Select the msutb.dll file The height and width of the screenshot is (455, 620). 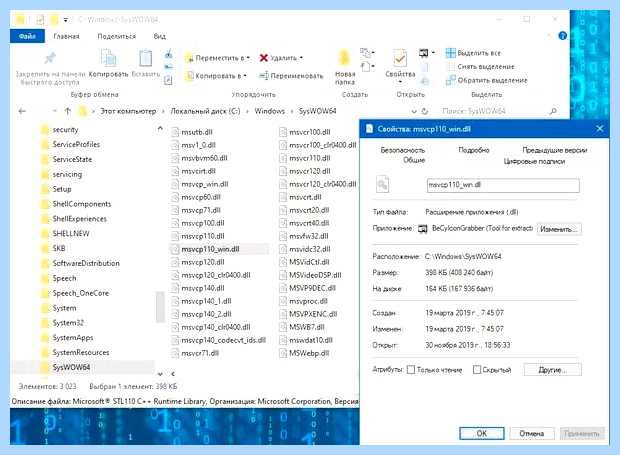[197, 132]
